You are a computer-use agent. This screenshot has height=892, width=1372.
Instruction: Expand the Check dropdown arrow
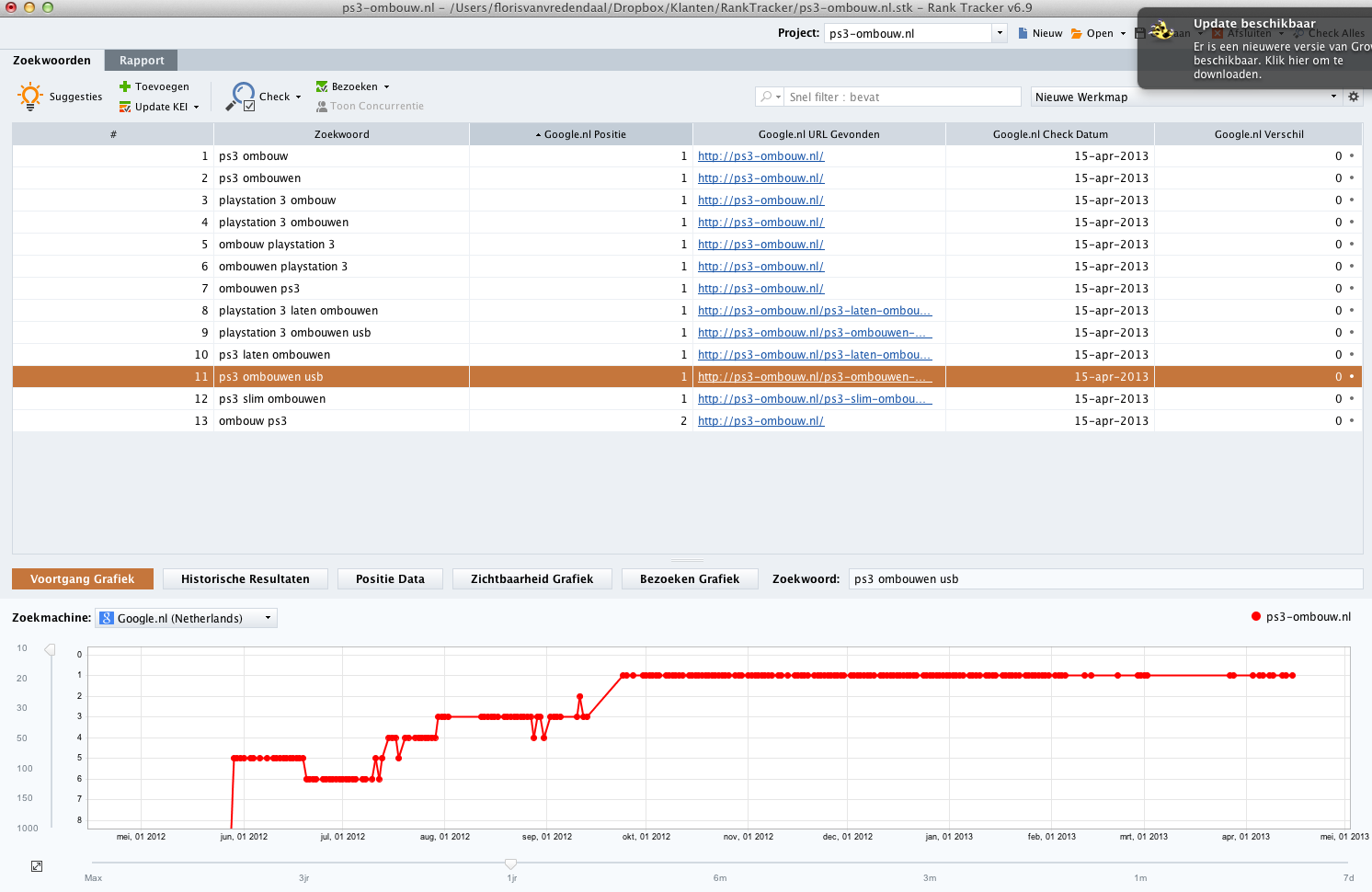(298, 97)
